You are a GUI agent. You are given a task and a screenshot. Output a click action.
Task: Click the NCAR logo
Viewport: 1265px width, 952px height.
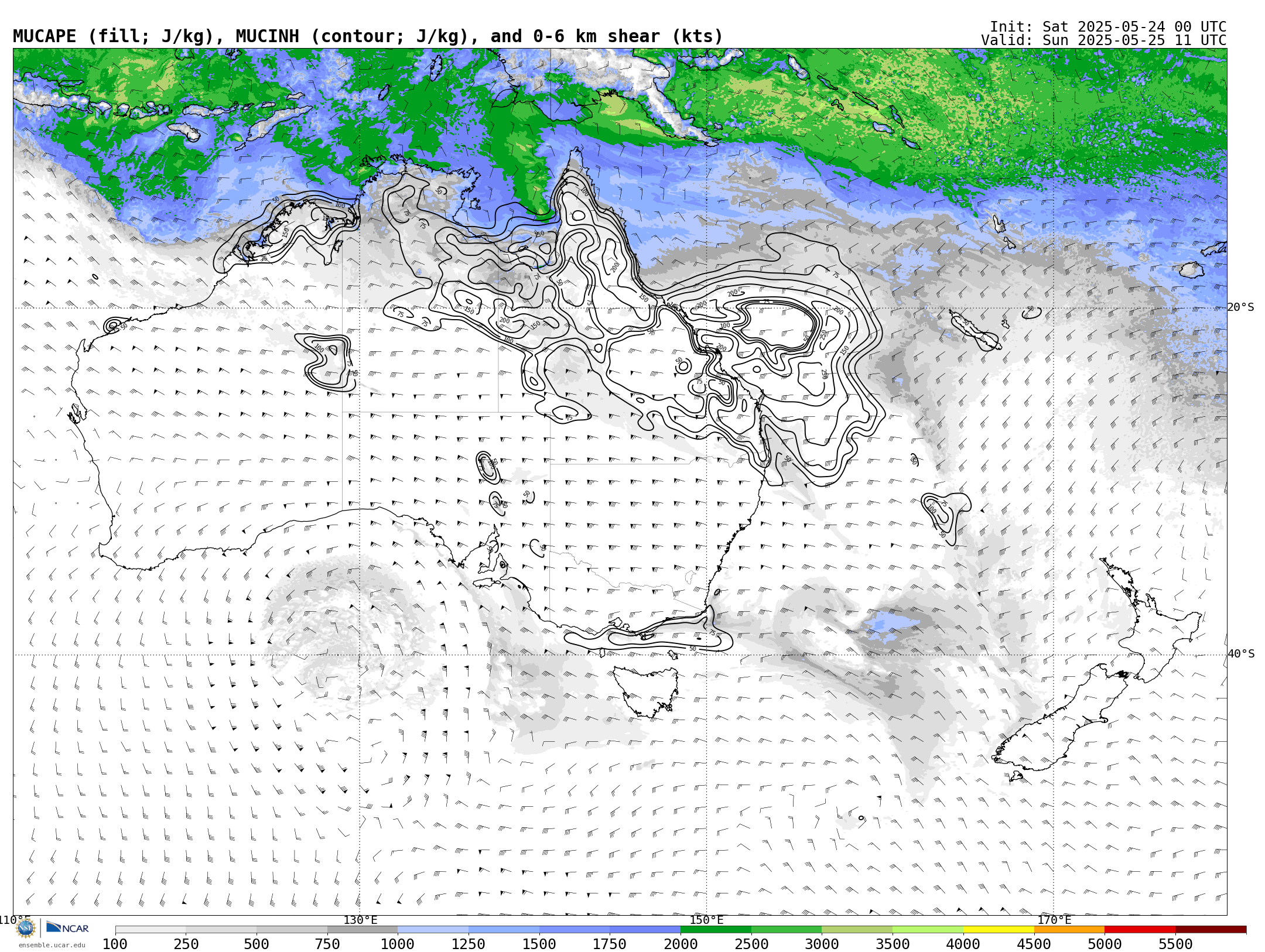68,928
